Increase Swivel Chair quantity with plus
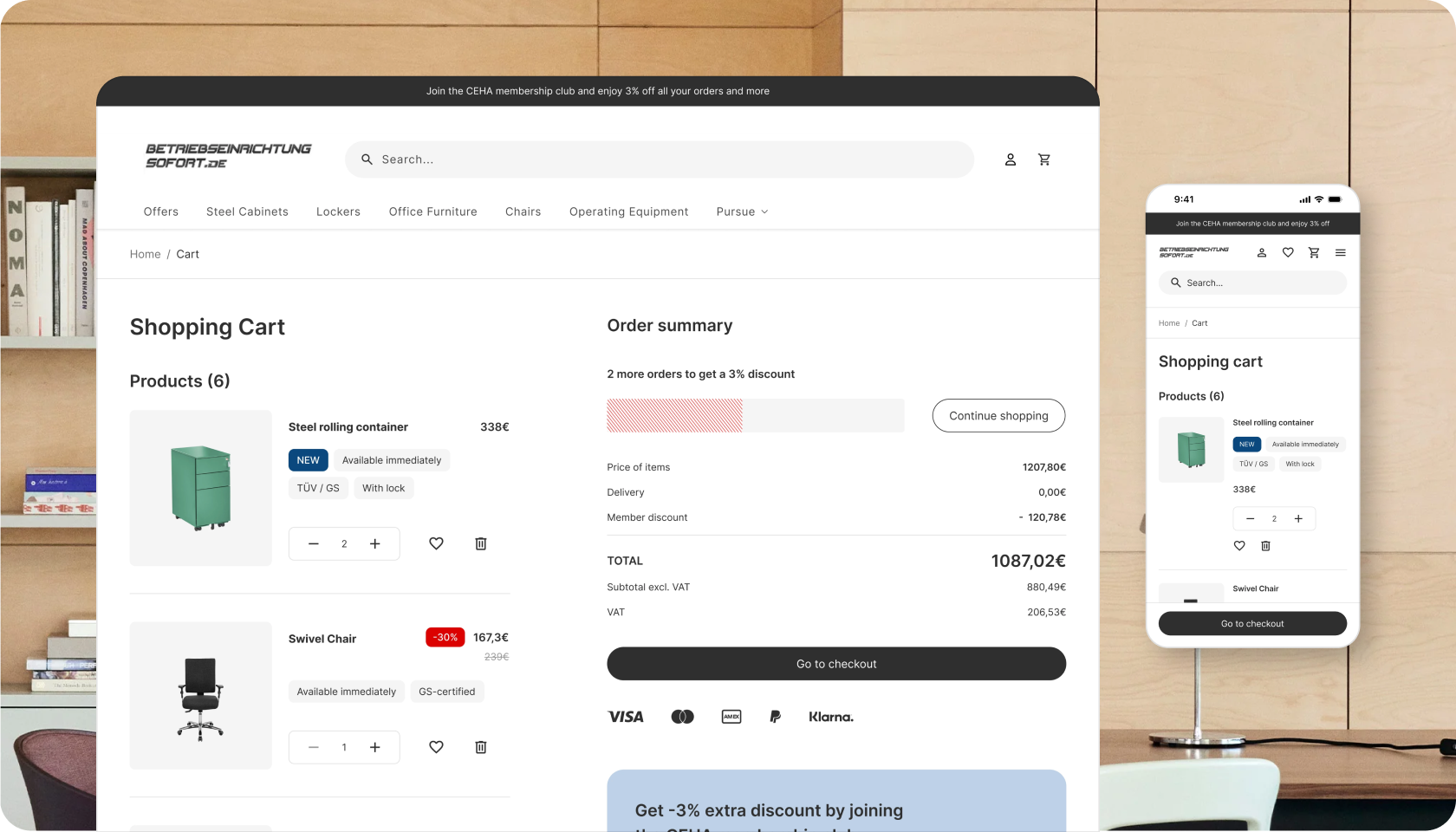Screen dimensions: 1456x832 (375, 747)
